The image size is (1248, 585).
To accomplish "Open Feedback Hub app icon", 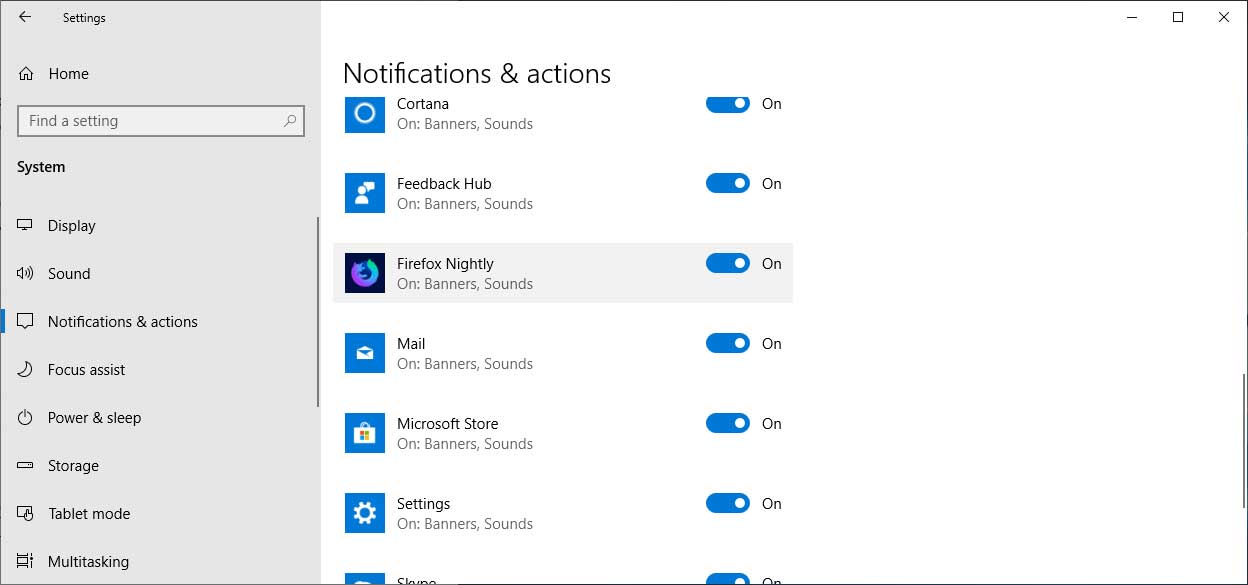I will [x=365, y=193].
